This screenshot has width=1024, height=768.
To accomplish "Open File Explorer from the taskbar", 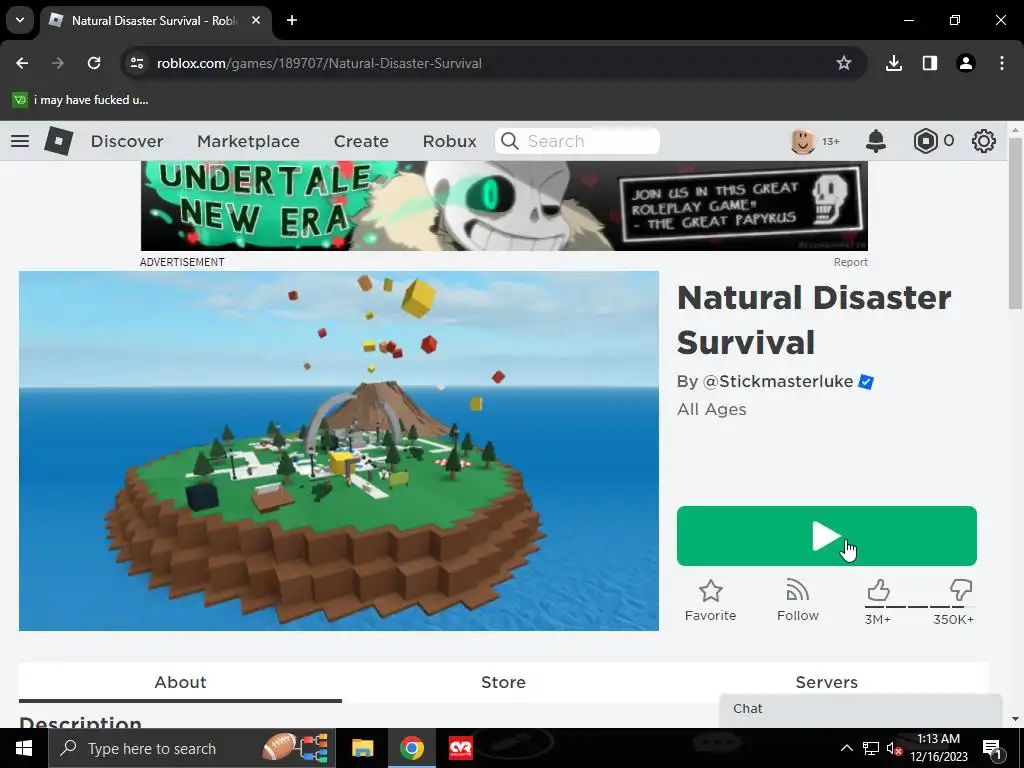I will [x=362, y=748].
